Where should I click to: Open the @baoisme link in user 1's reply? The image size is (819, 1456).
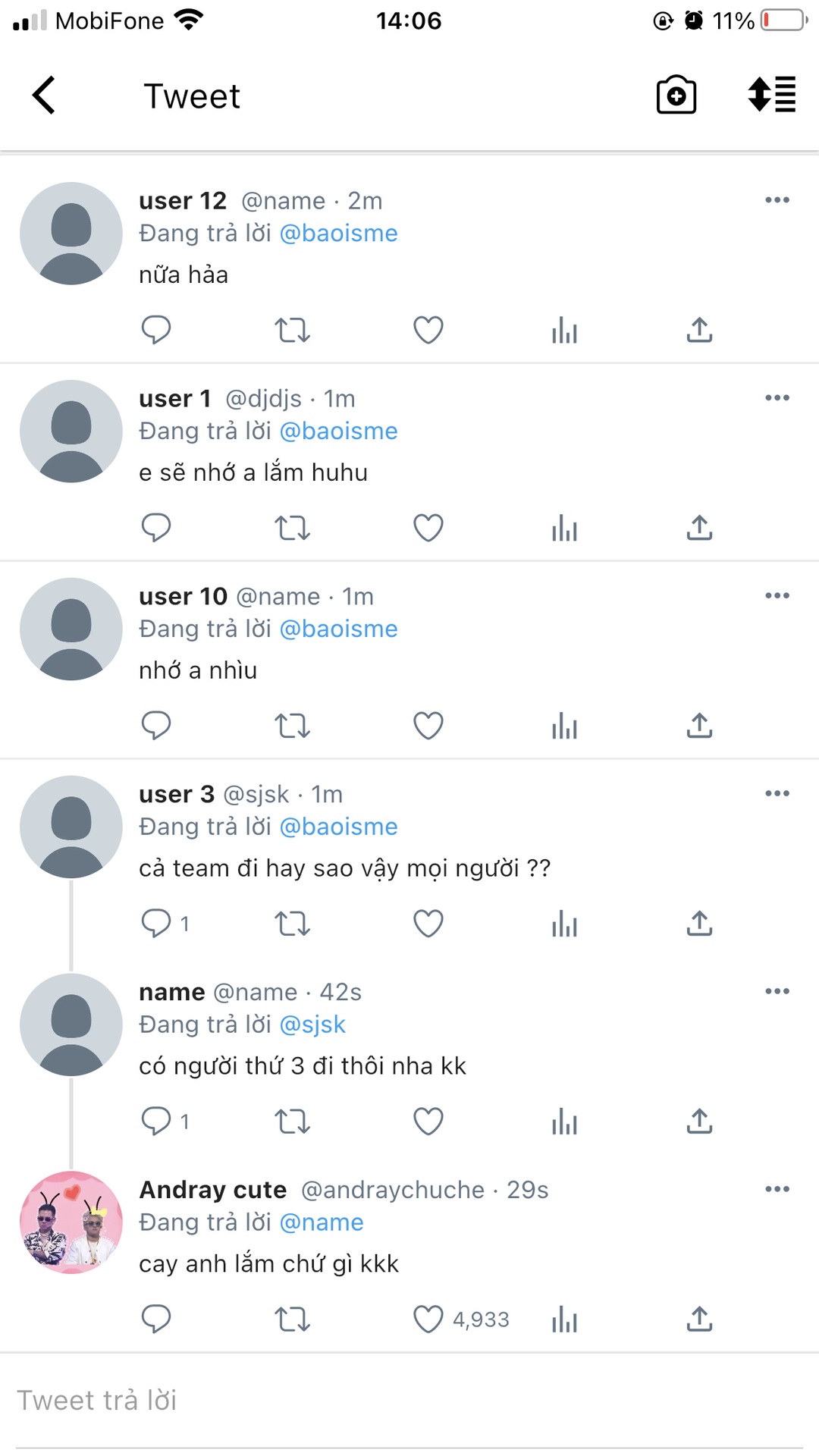coord(339,431)
